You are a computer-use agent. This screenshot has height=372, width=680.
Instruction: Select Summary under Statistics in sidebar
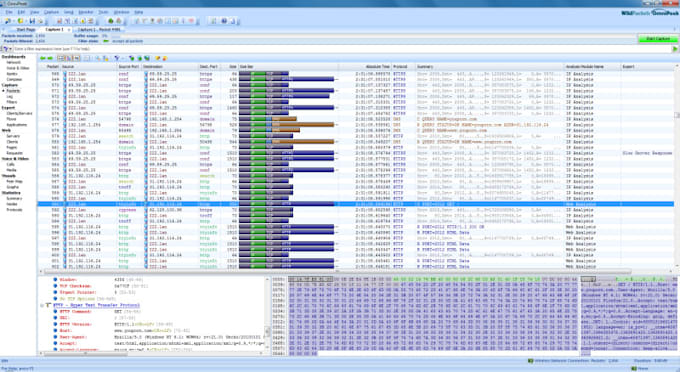[14, 198]
